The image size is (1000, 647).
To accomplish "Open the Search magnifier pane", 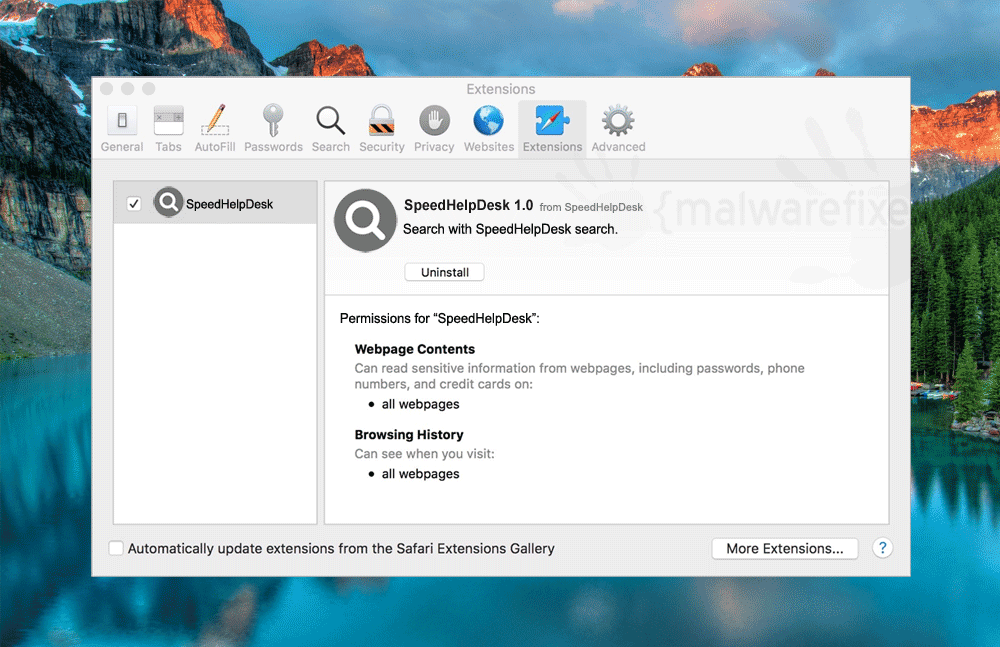I will pyautogui.click(x=330, y=129).
